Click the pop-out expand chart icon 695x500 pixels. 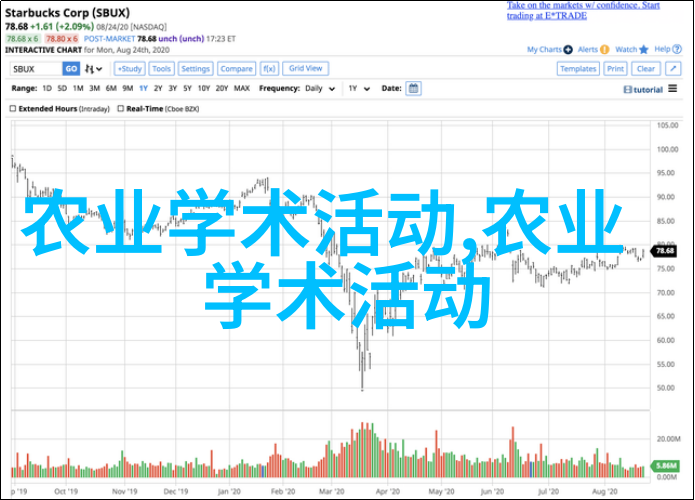[673, 69]
